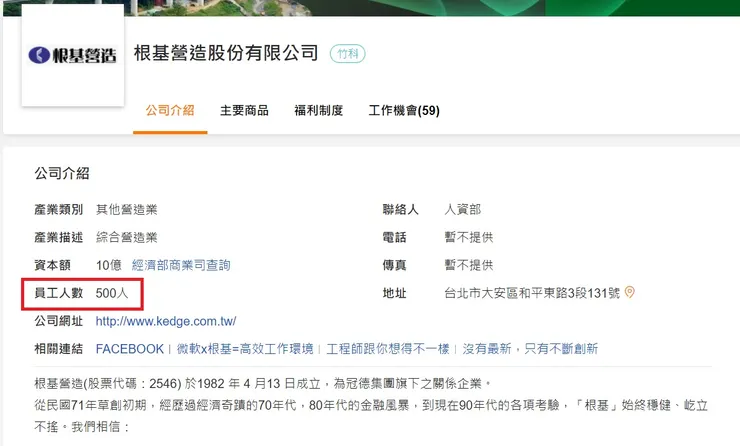Select the 公司介紹 section heading

tap(61, 173)
